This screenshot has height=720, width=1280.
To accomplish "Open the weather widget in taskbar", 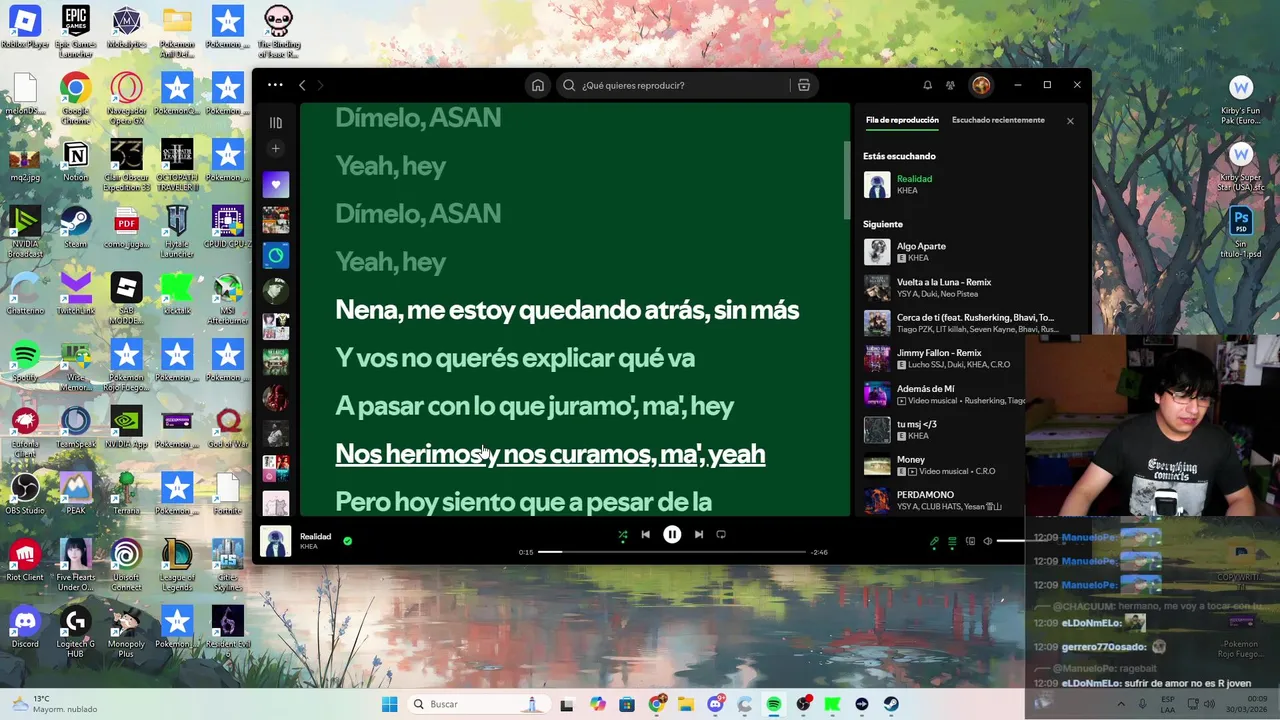I will (x=55, y=704).
